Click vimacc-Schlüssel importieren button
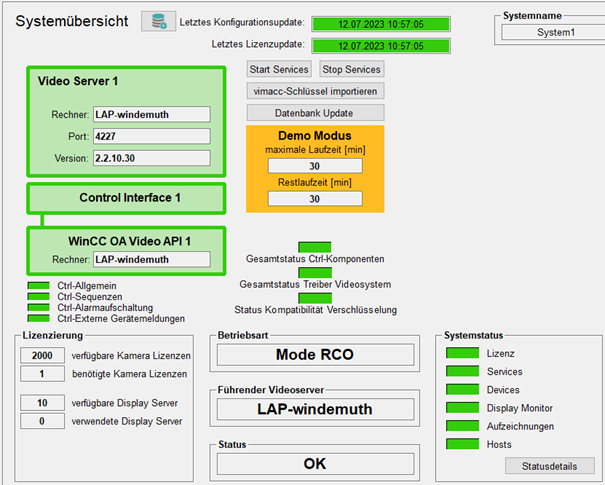The width and height of the screenshot is (605, 485). 315,91
